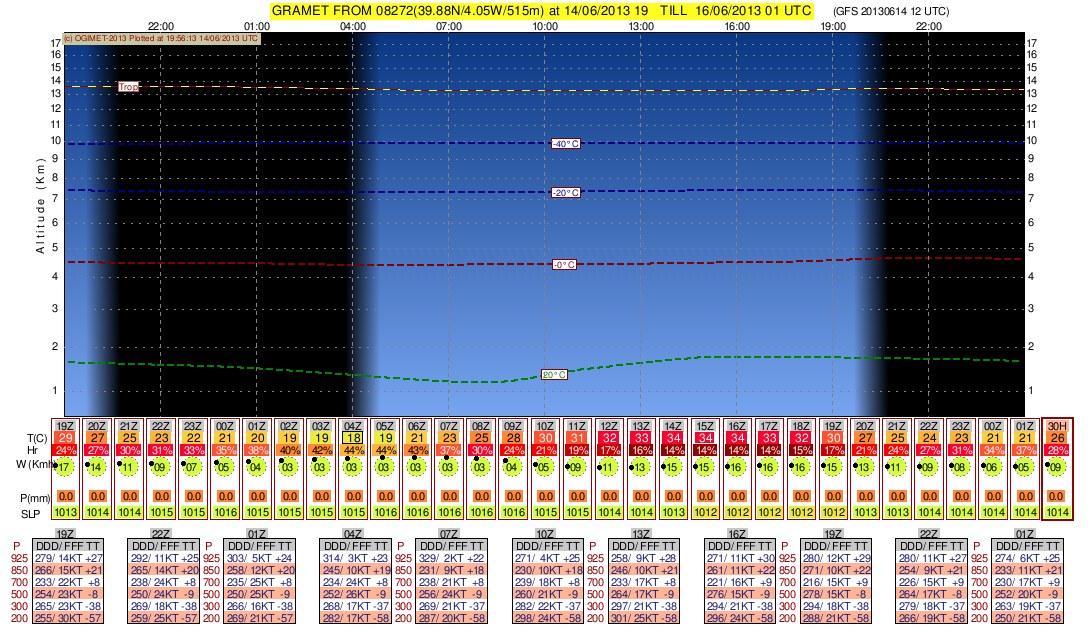The image size is (1088, 640).
Task: Click the wind circle showing 07
Action: (194, 467)
